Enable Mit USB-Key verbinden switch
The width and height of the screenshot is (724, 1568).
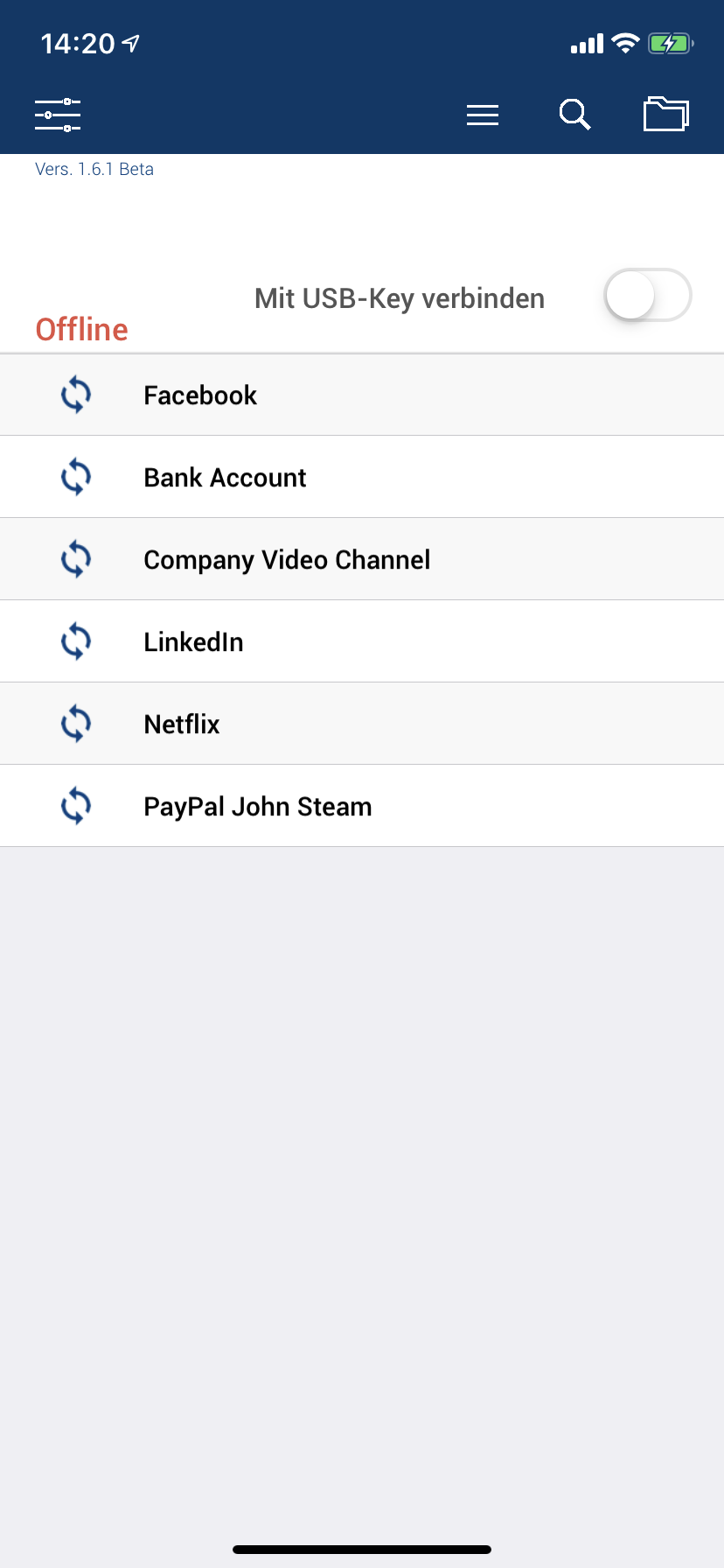click(647, 296)
